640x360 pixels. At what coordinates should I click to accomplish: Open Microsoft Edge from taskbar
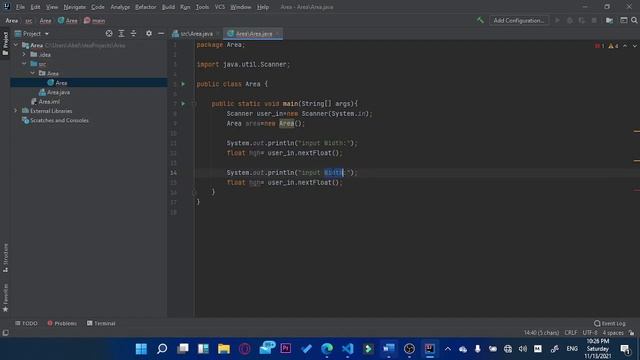[x=327, y=349]
